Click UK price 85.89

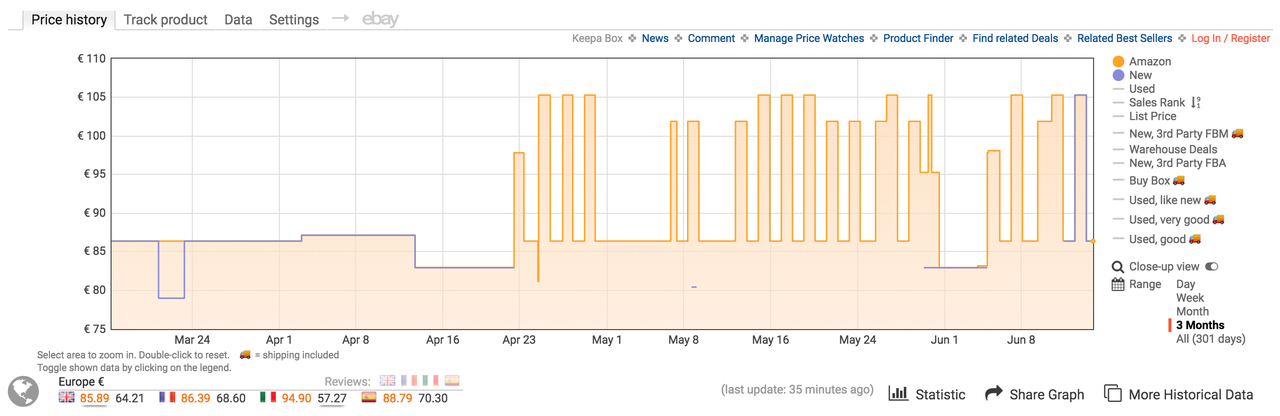(95, 398)
